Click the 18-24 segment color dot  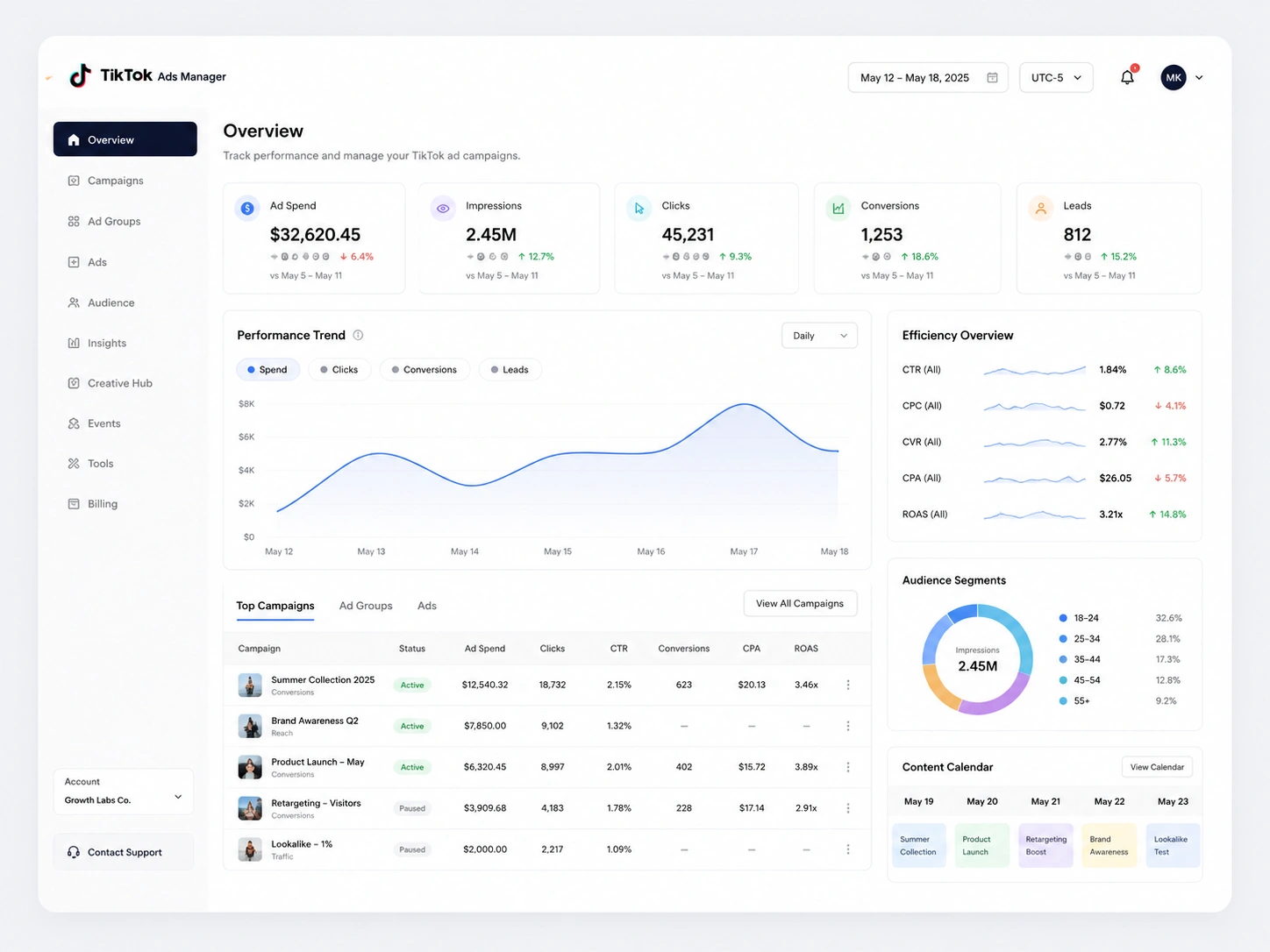pyautogui.click(x=1063, y=618)
